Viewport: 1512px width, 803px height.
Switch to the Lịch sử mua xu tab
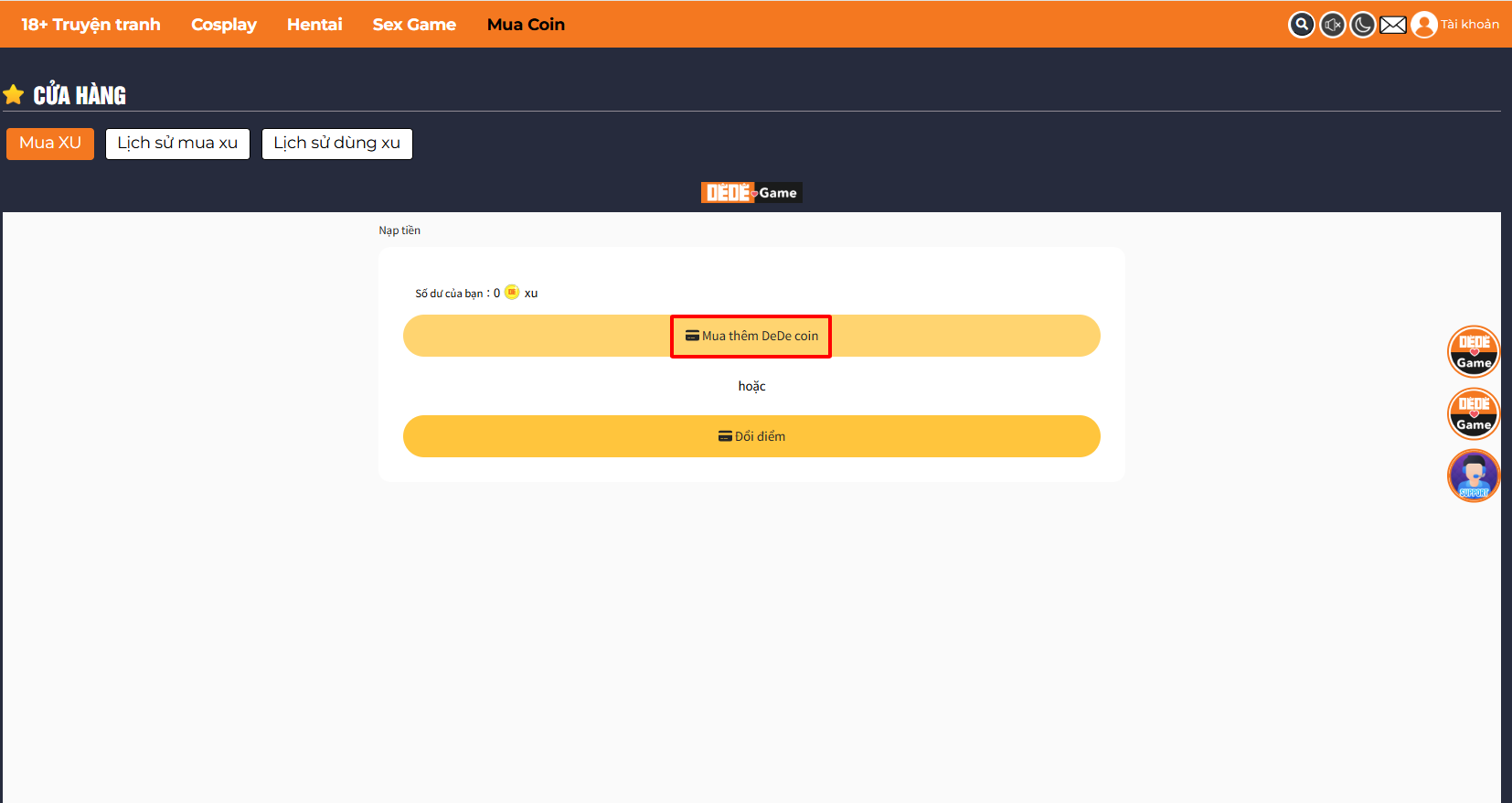(x=177, y=144)
